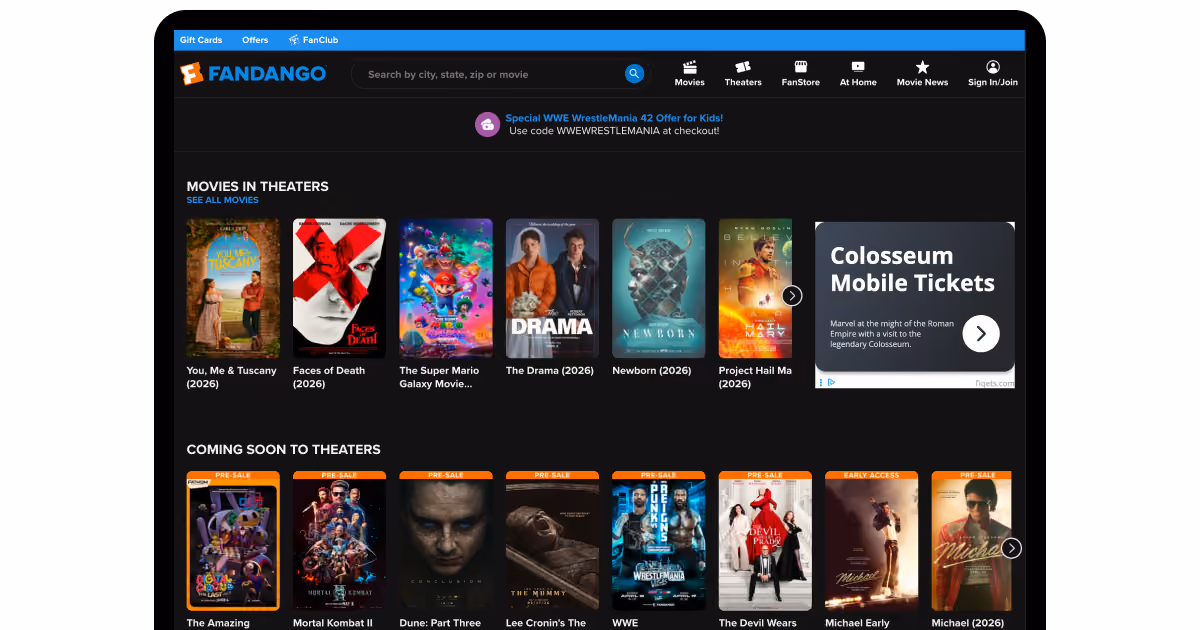Click The Drama (2026) title
This screenshot has height=630, width=1200.
[550, 371]
